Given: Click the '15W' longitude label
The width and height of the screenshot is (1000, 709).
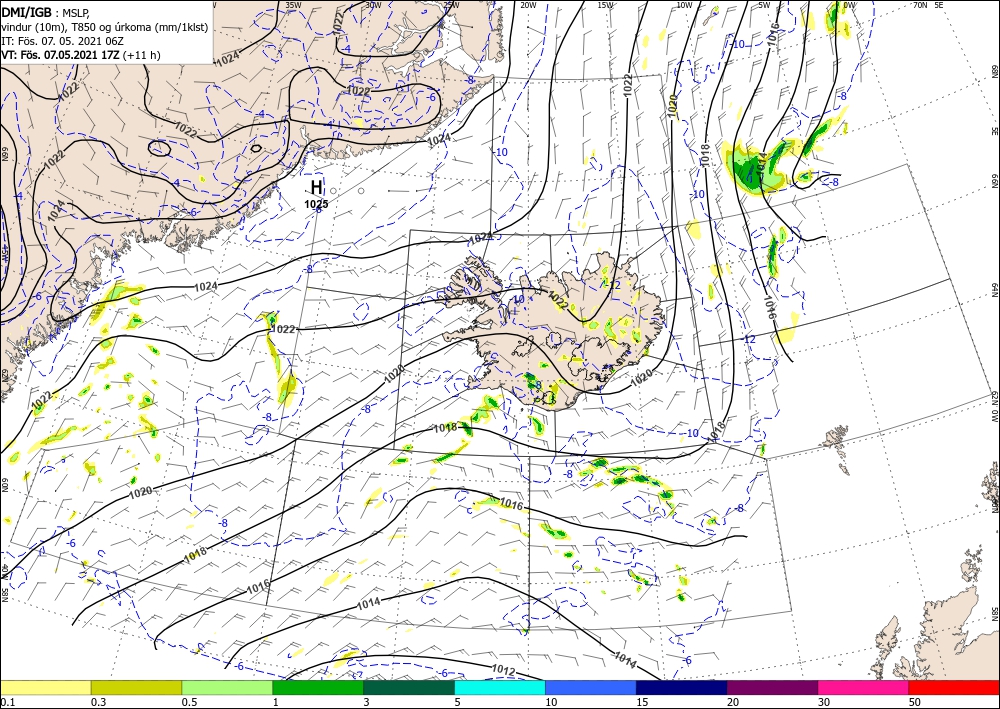Looking at the screenshot, I should pos(606,5).
